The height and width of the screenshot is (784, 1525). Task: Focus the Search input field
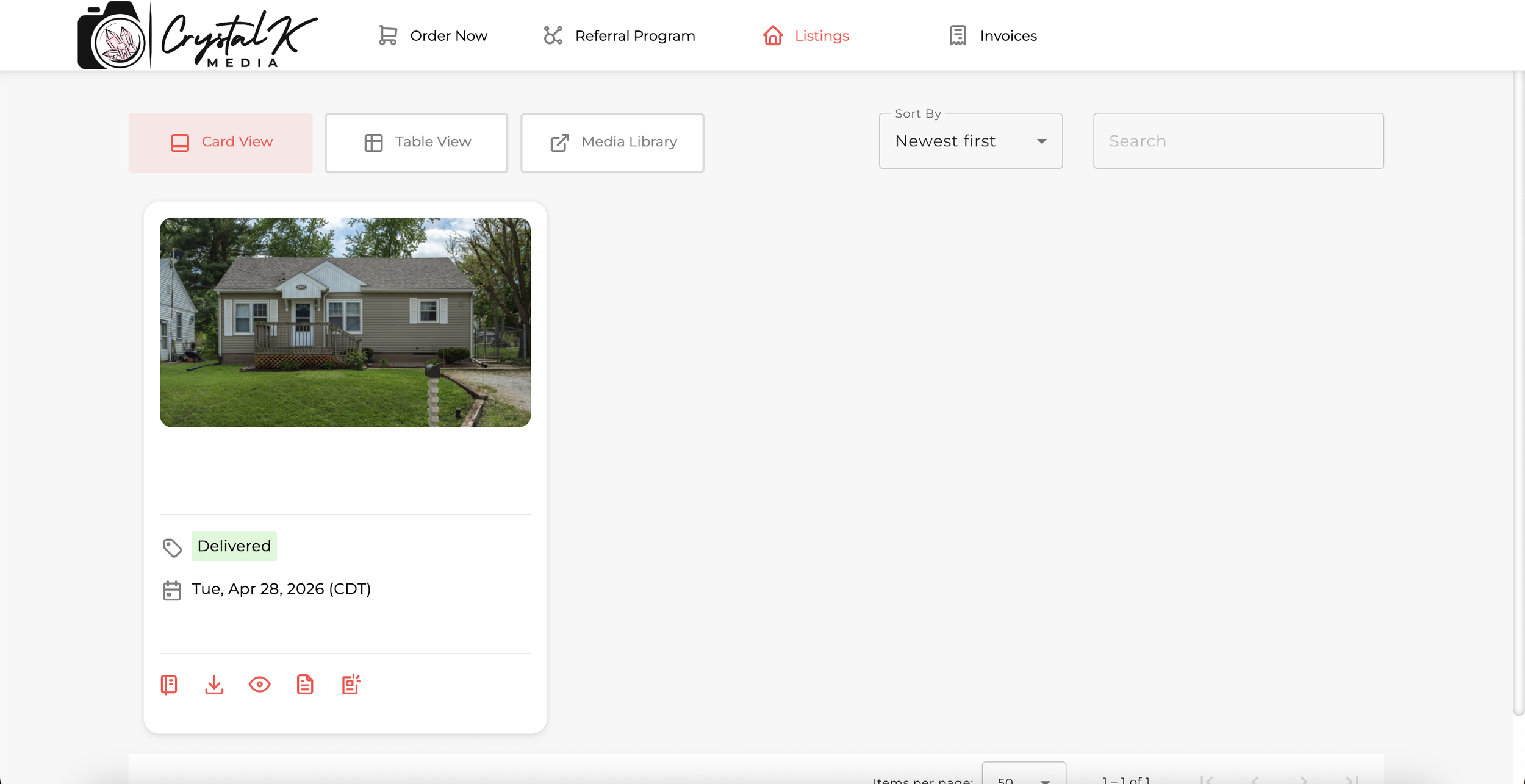1238,141
